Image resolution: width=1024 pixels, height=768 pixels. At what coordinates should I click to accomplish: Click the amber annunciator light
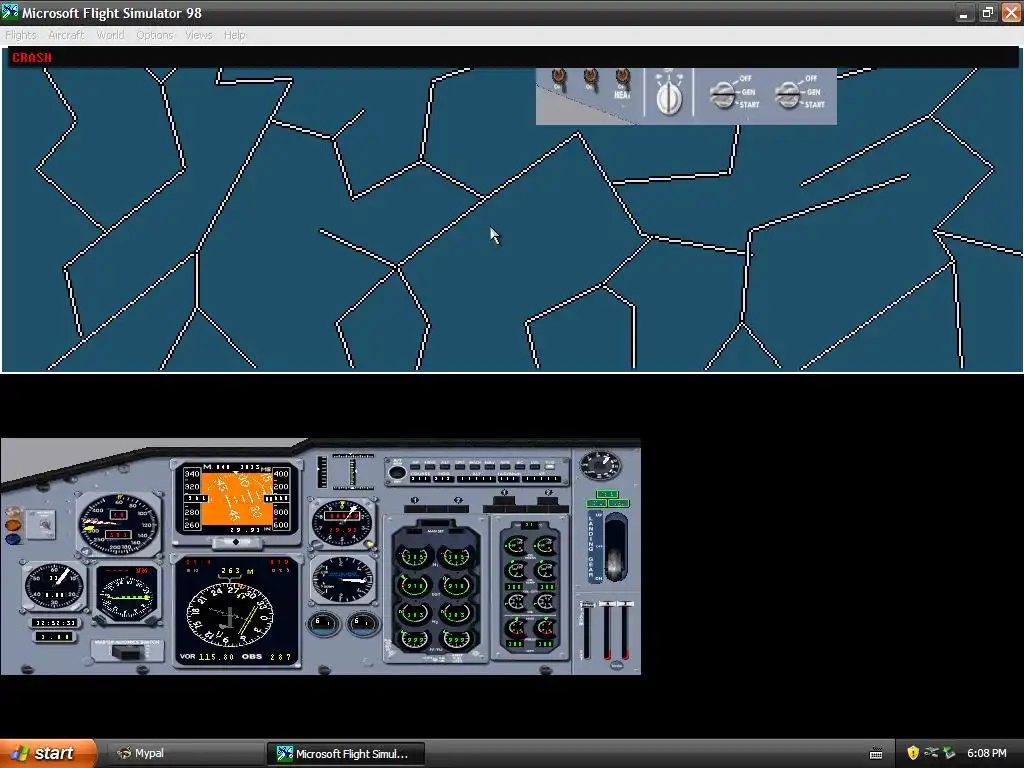[x=13, y=525]
